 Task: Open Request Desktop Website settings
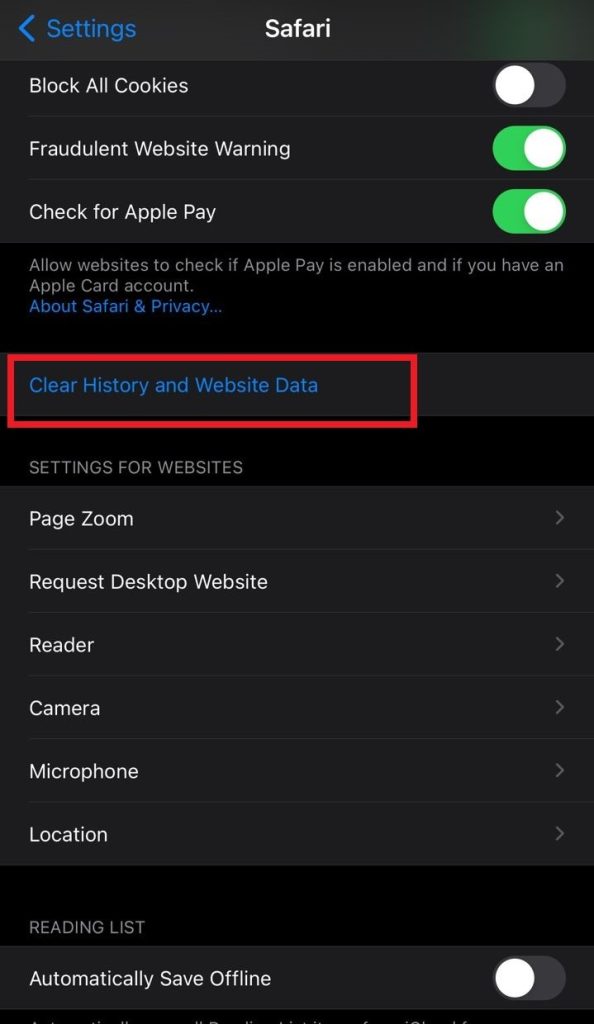(297, 581)
